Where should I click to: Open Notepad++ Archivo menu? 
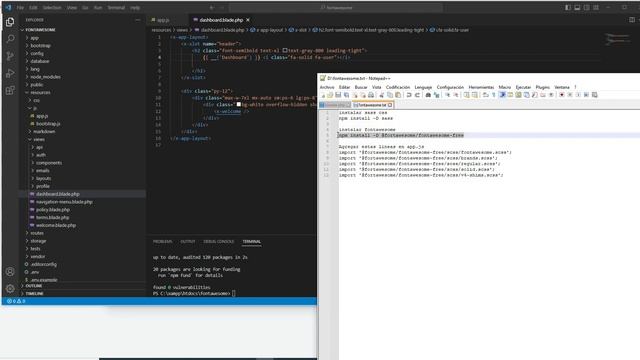click(327, 87)
